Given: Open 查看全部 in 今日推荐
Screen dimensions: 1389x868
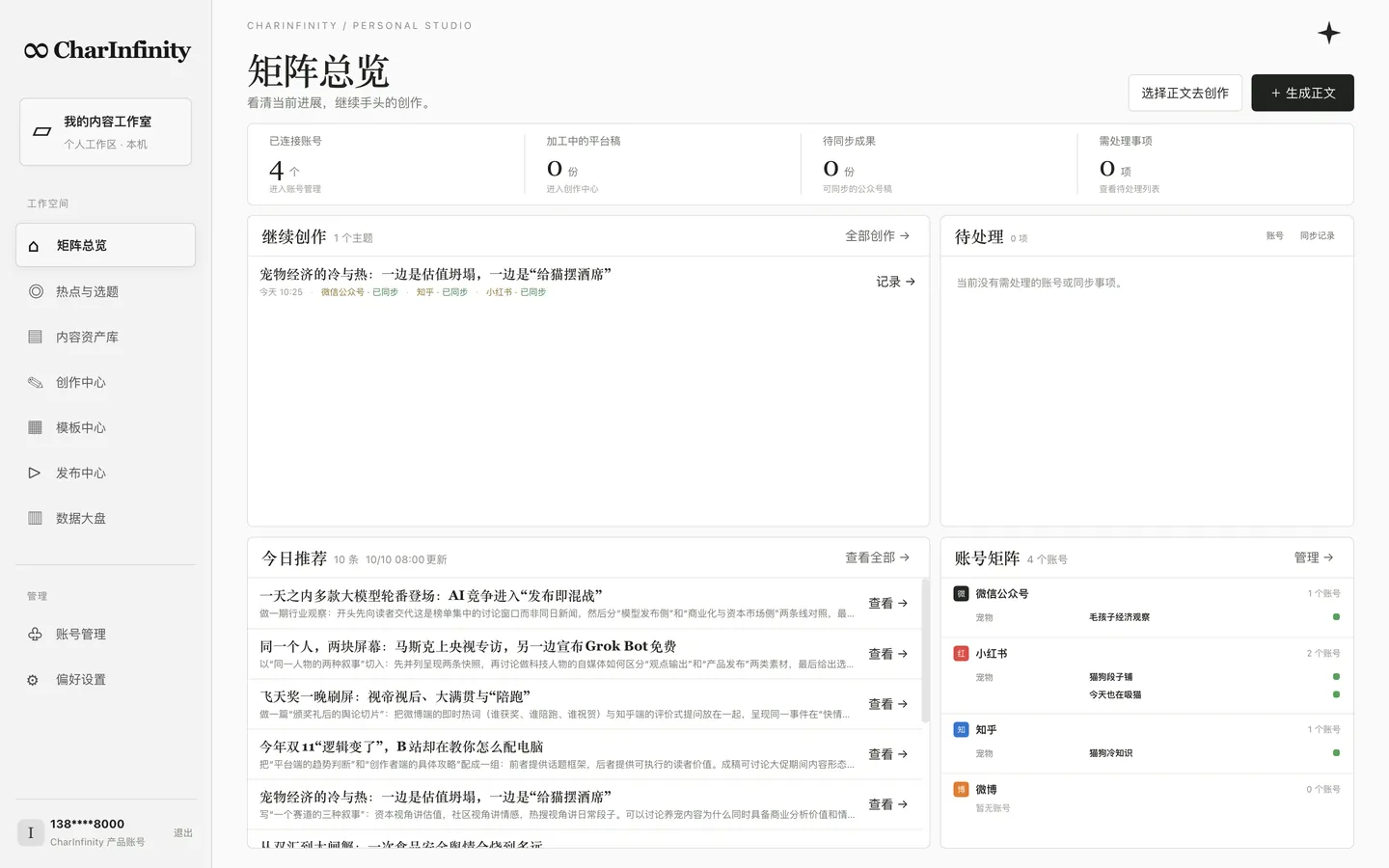Looking at the screenshot, I should pos(878,557).
